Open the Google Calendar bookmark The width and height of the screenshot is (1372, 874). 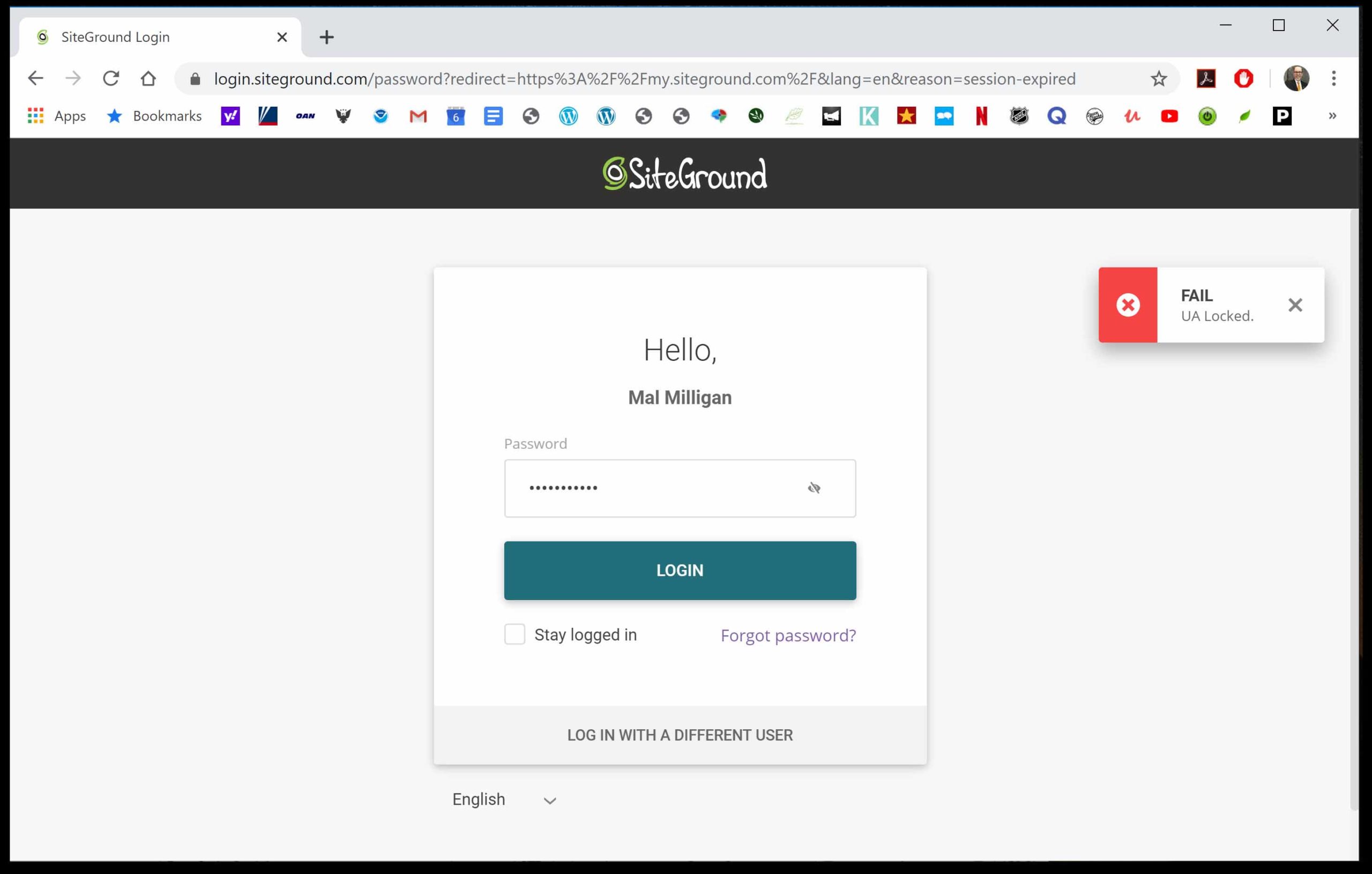(455, 116)
